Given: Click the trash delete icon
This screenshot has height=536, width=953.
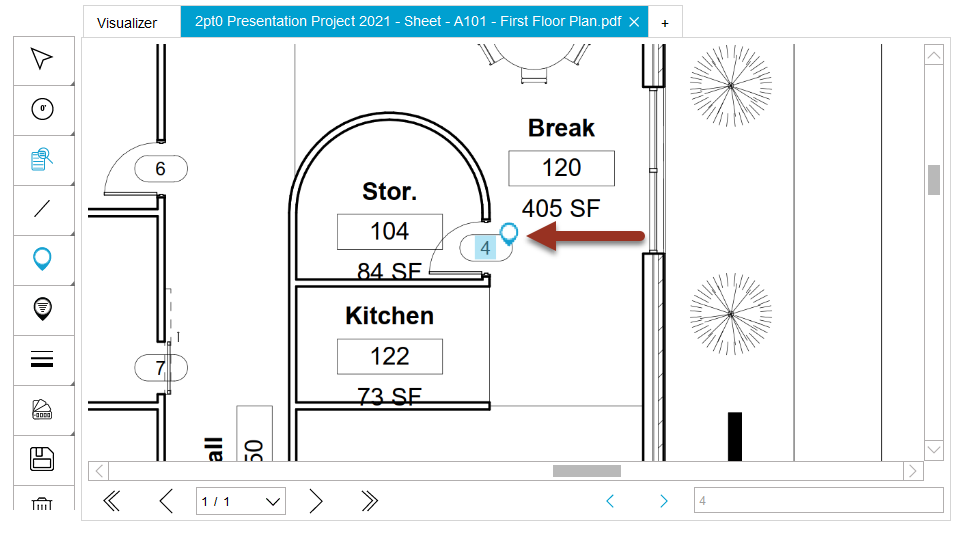Looking at the screenshot, I should point(42,503).
